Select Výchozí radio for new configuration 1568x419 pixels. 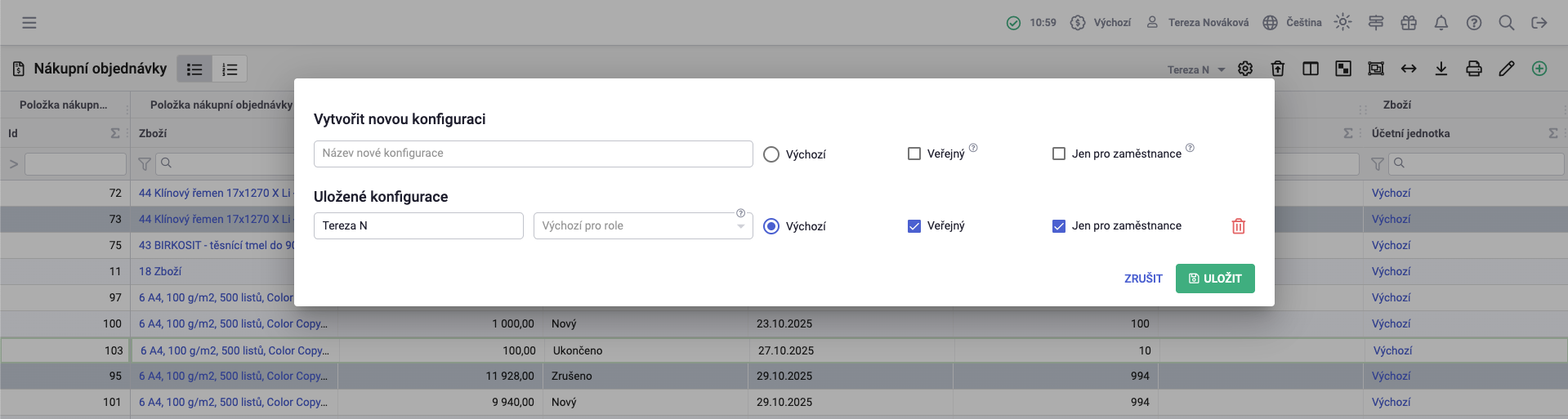771,154
